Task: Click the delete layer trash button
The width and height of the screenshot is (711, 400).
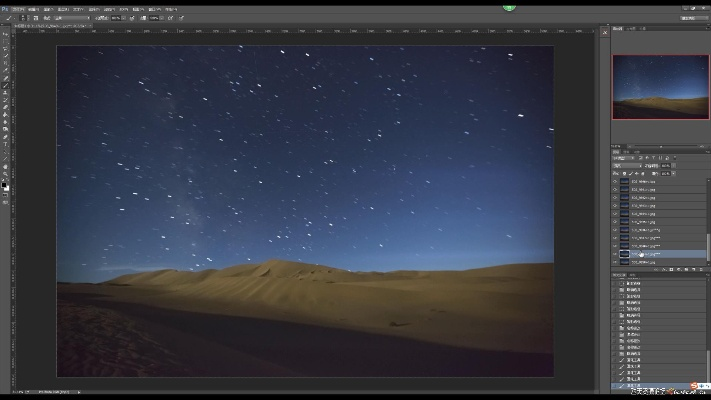Action: (x=703, y=271)
